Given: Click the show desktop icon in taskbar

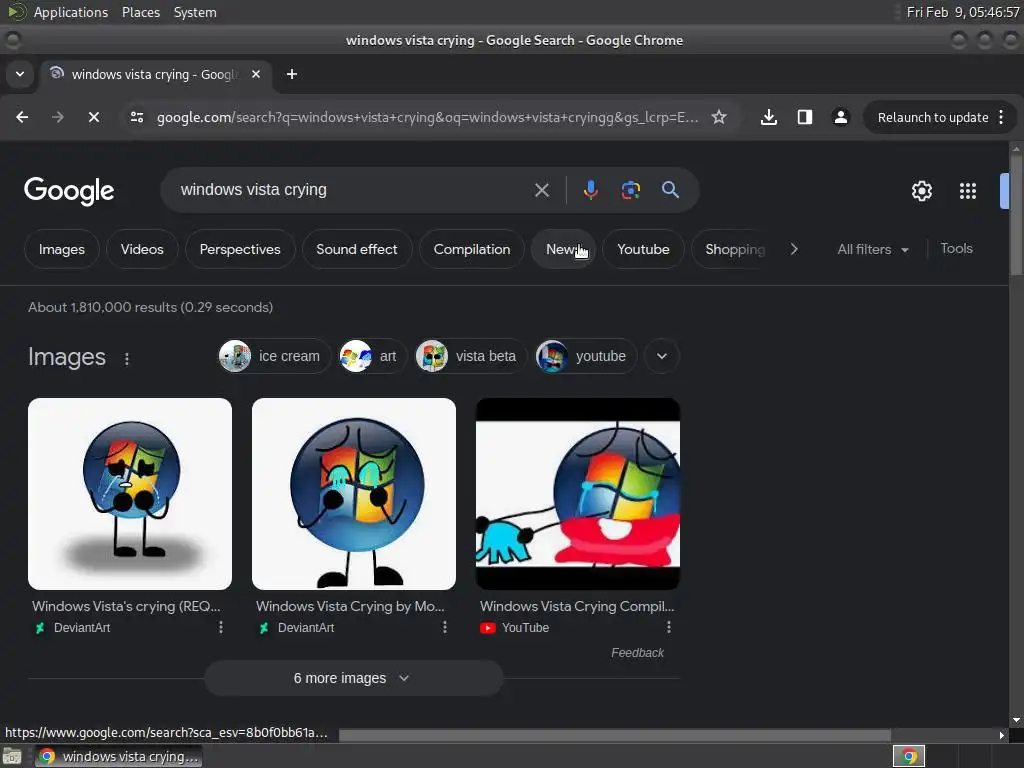Looking at the screenshot, I should pos(12,756).
